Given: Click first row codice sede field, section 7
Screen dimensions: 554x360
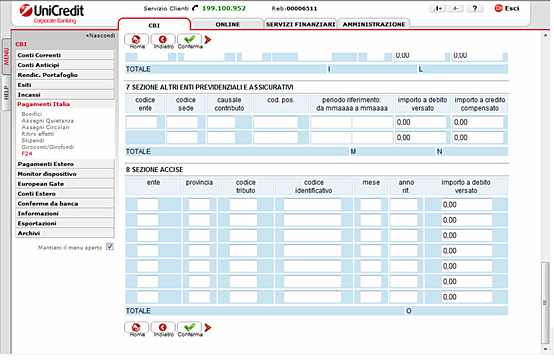Looking at the screenshot, I should pos(182,122).
